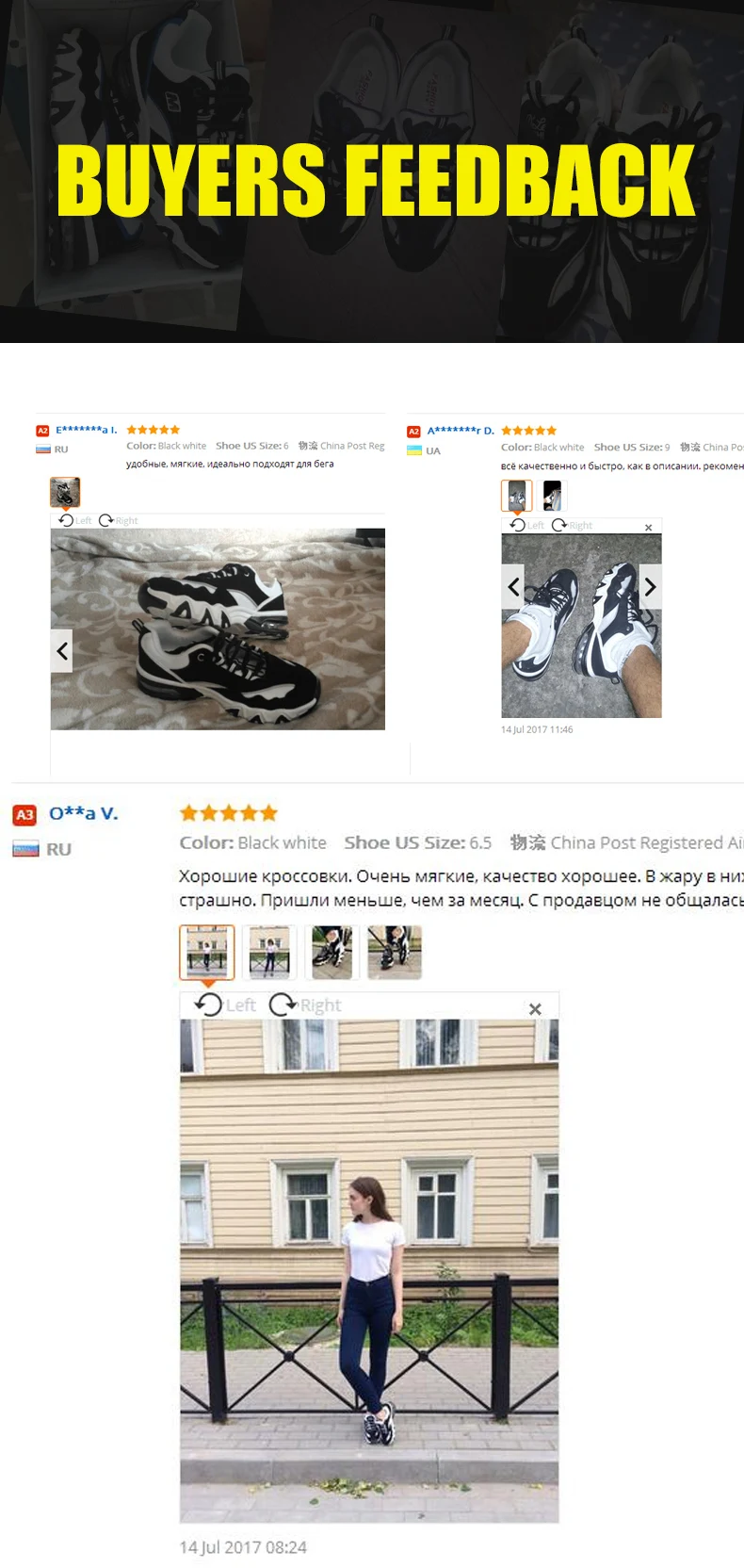744x1568 pixels.
Task: Rotate E*******a review photo left
Action: click(x=75, y=520)
